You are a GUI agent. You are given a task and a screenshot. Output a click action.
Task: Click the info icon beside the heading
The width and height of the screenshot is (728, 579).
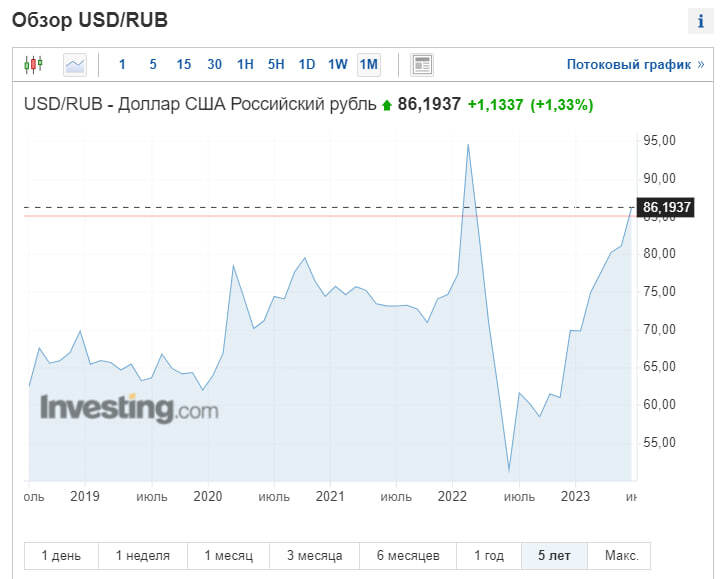point(701,21)
